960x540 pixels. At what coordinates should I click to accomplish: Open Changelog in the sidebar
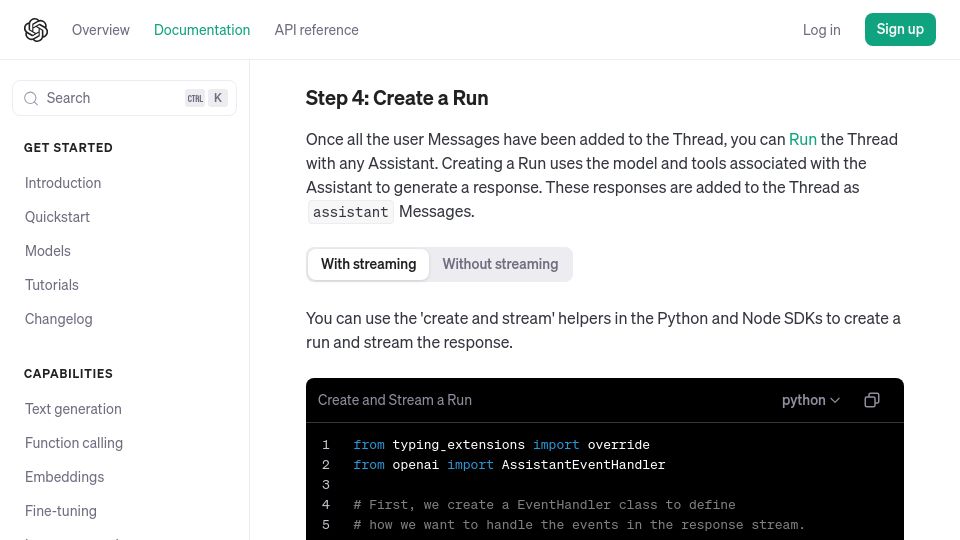coord(59,319)
